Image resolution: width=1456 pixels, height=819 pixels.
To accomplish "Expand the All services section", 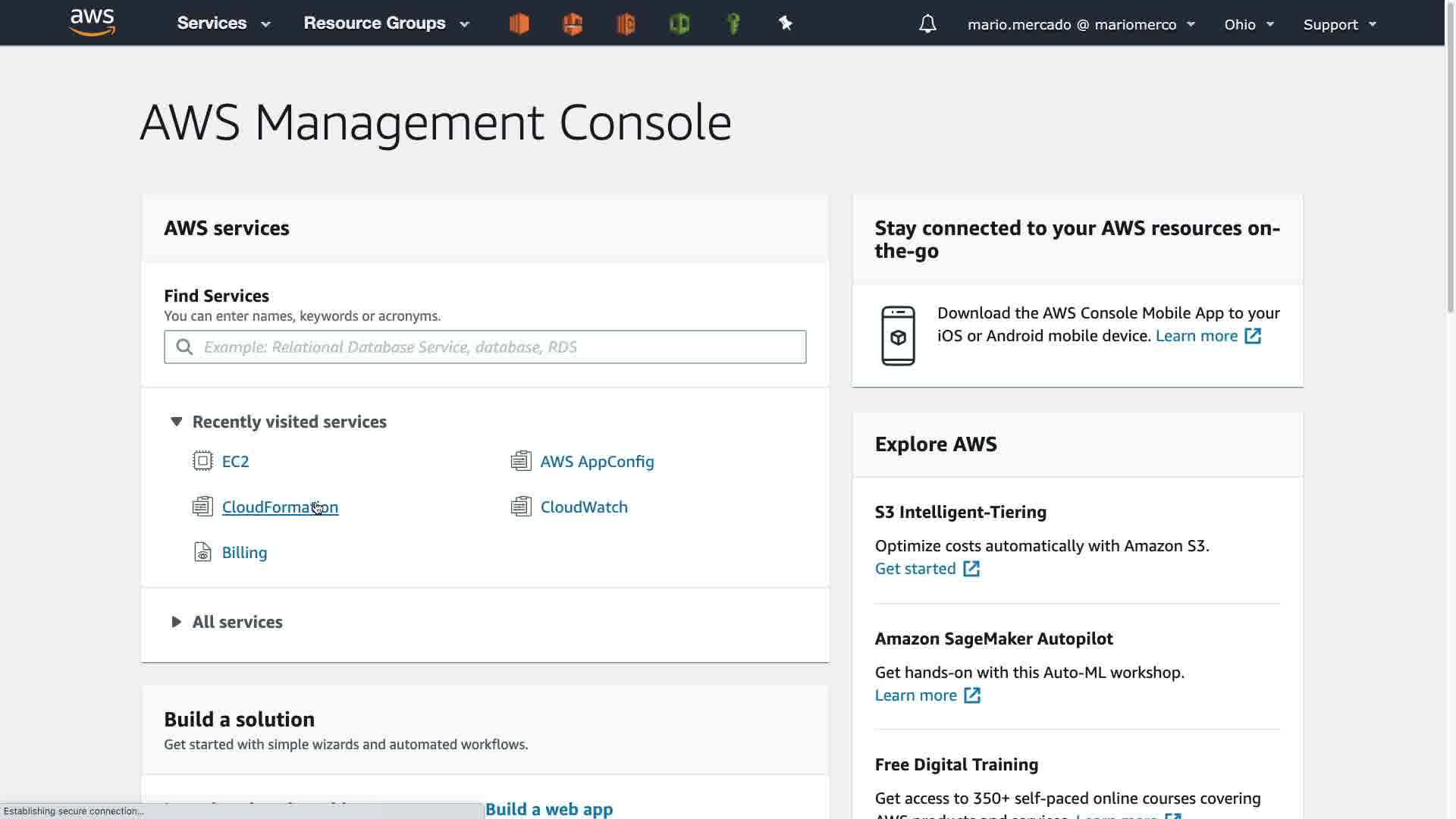I will click(x=177, y=622).
